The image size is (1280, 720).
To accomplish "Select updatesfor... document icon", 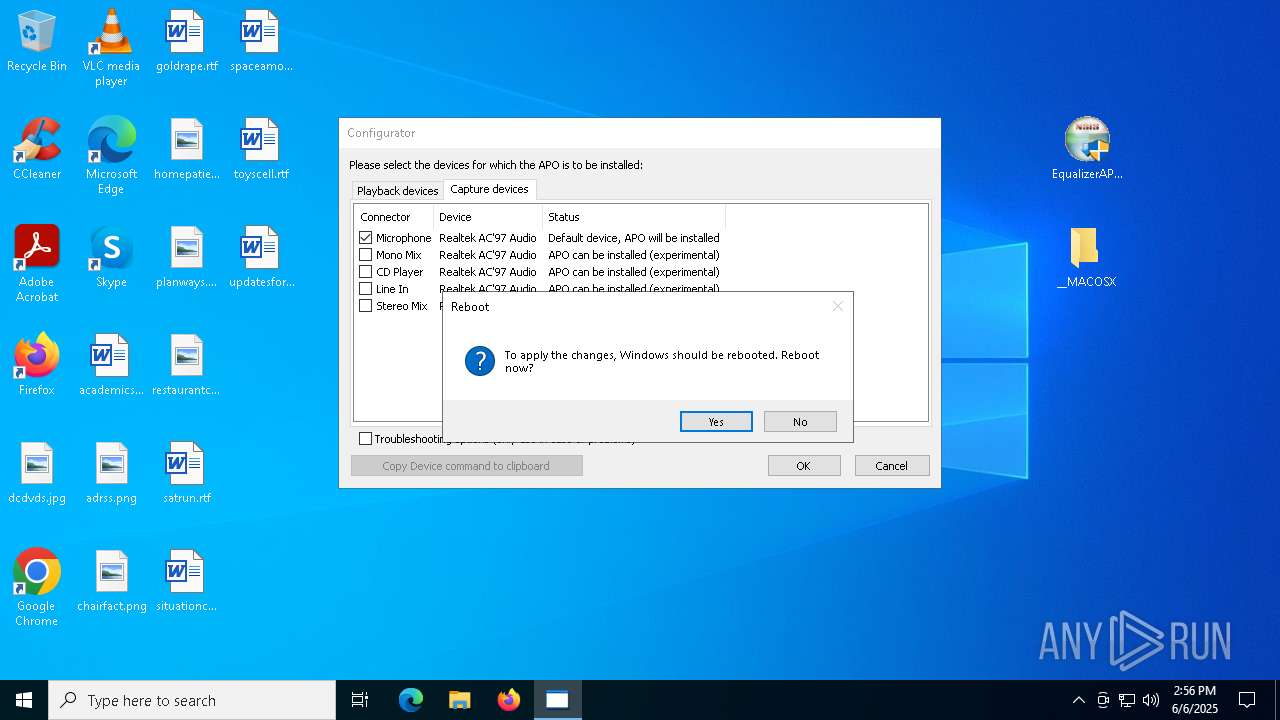I will click(x=261, y=258).
